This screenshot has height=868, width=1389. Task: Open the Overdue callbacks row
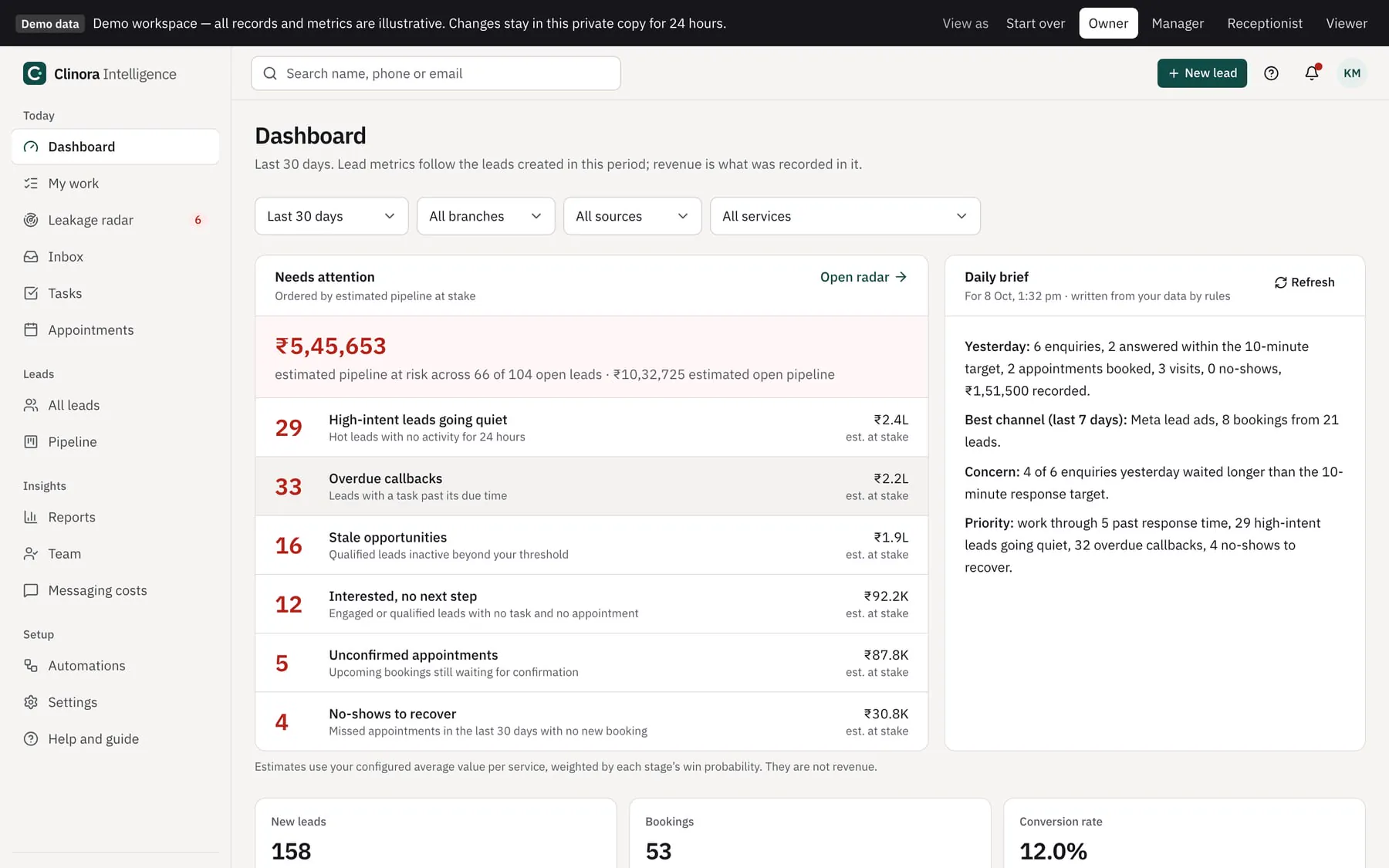pyautogui.click(x=592, y=486)
